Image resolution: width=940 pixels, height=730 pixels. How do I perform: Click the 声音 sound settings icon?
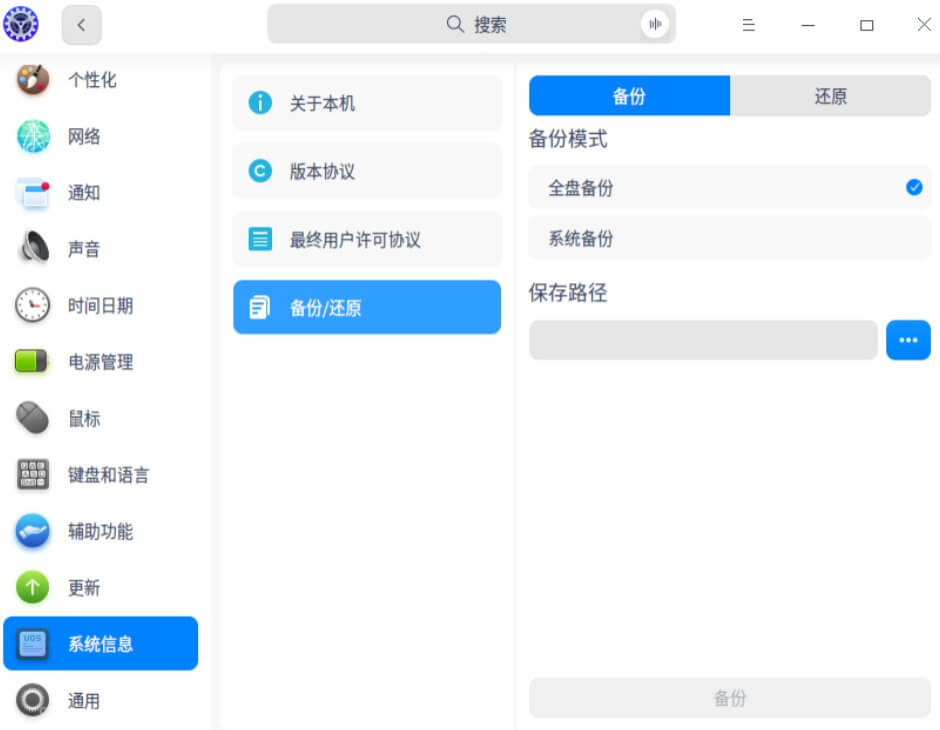(83, 248)
